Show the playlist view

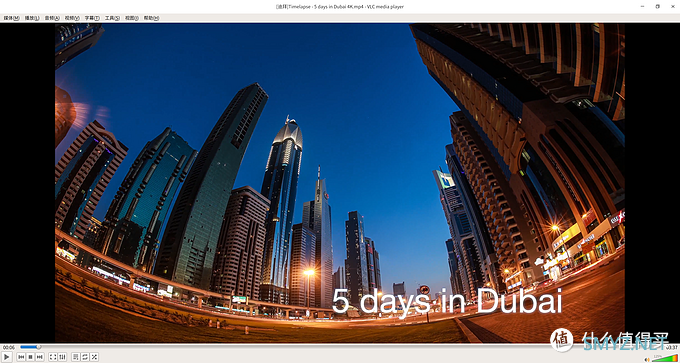click(75, 357)
